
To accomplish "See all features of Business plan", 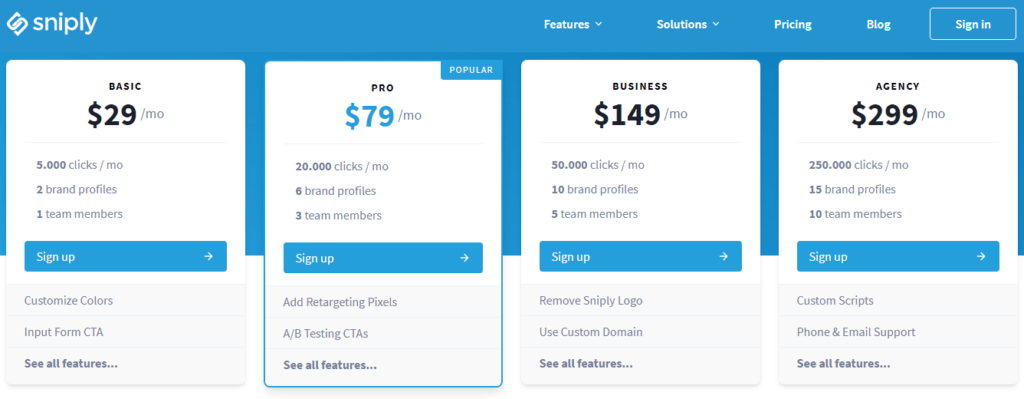I will point(586,364).
